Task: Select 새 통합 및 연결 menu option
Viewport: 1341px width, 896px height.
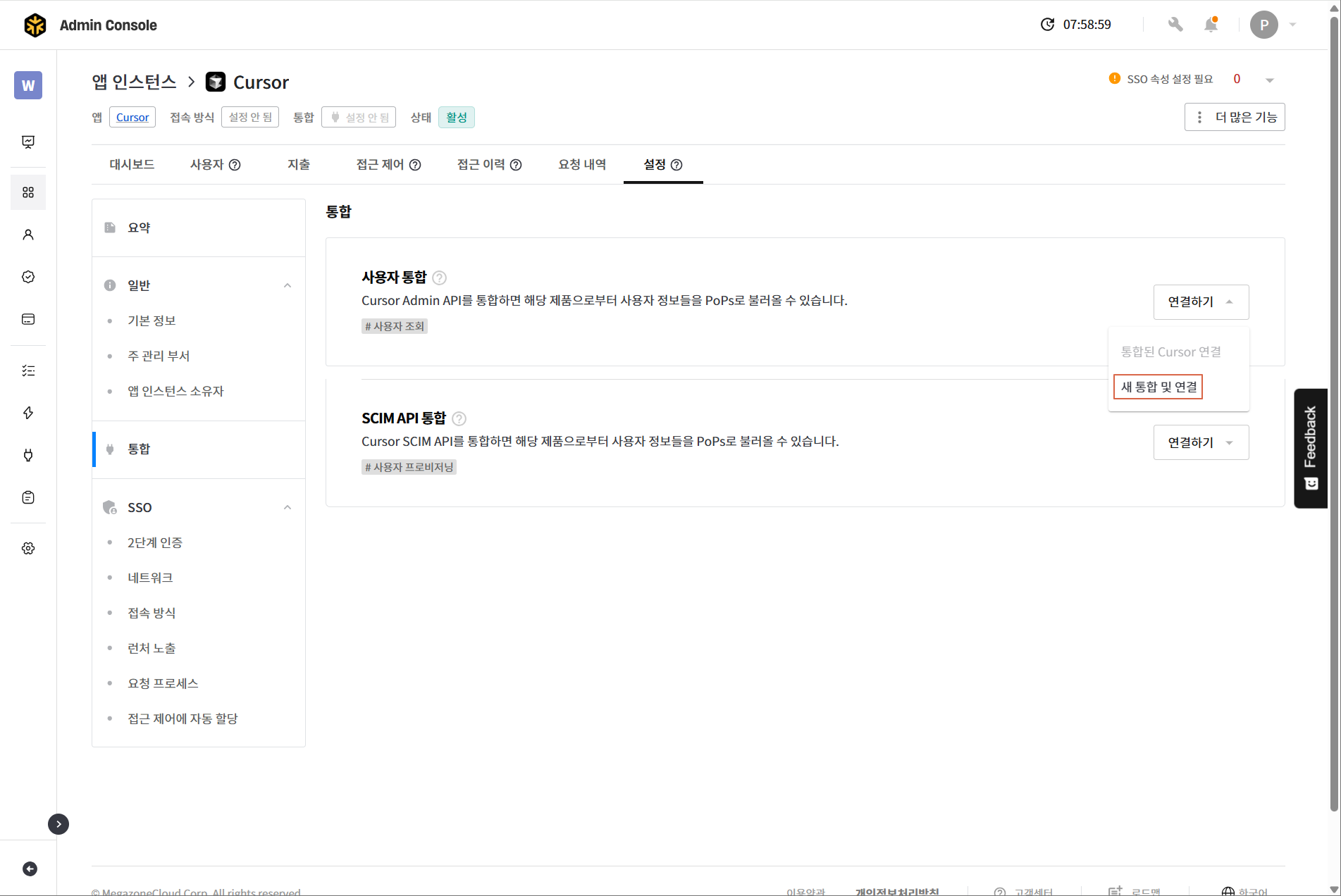Action: tap(1158, 387)
